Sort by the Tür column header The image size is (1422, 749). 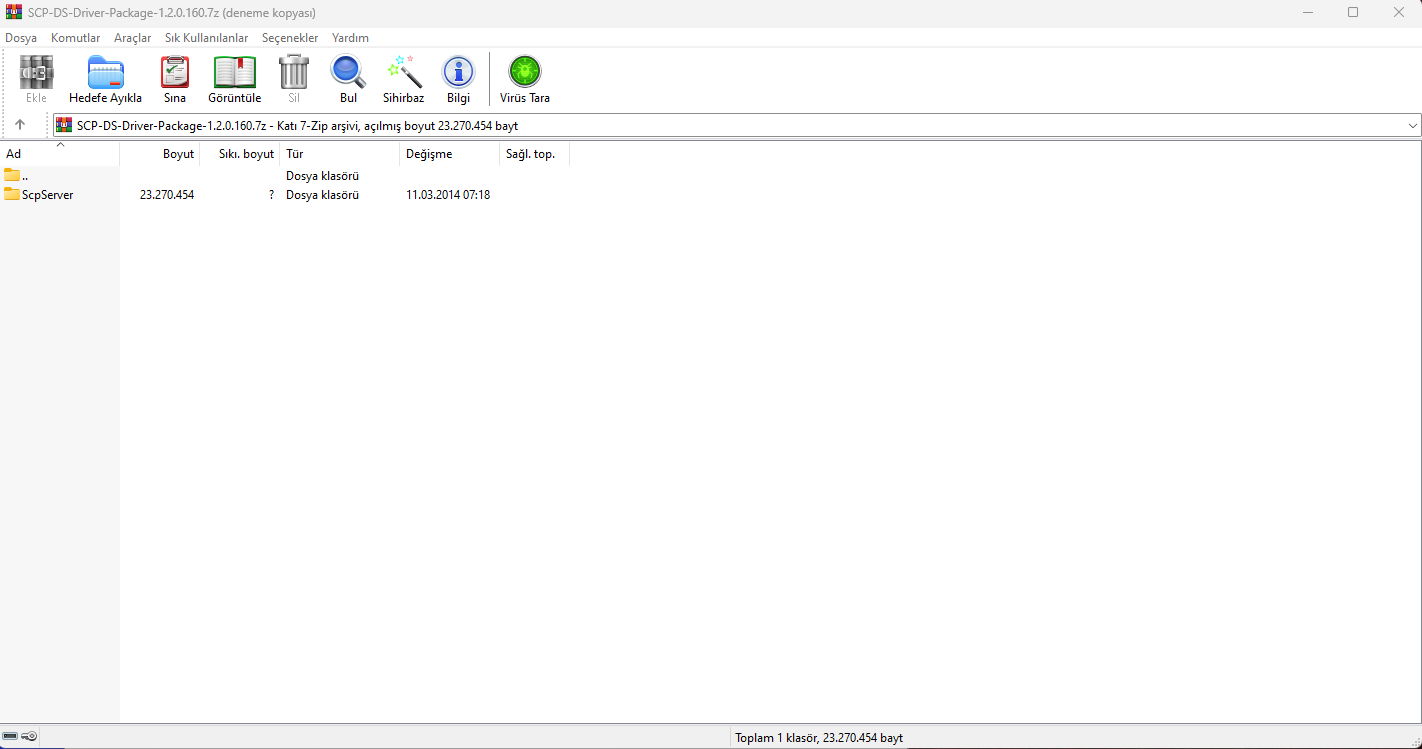[x=340, y=154]
